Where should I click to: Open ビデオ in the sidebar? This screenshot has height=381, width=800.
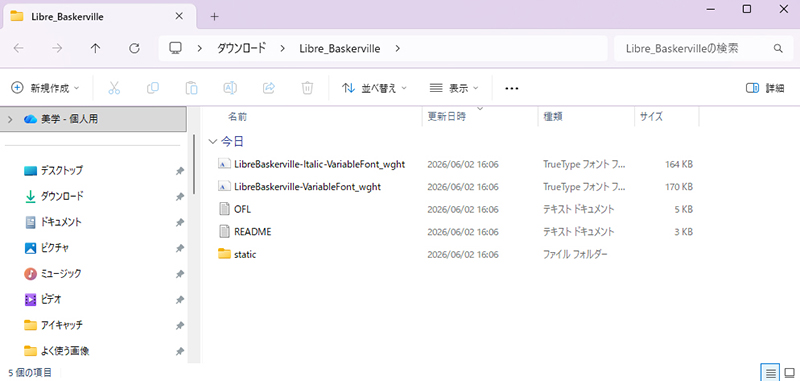click(x=51, y=299)
